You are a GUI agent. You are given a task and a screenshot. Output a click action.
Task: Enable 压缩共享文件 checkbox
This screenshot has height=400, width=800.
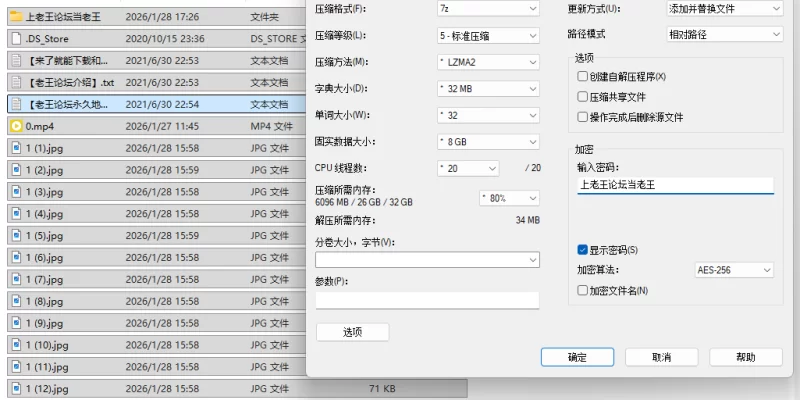click(x=582, y=97)
